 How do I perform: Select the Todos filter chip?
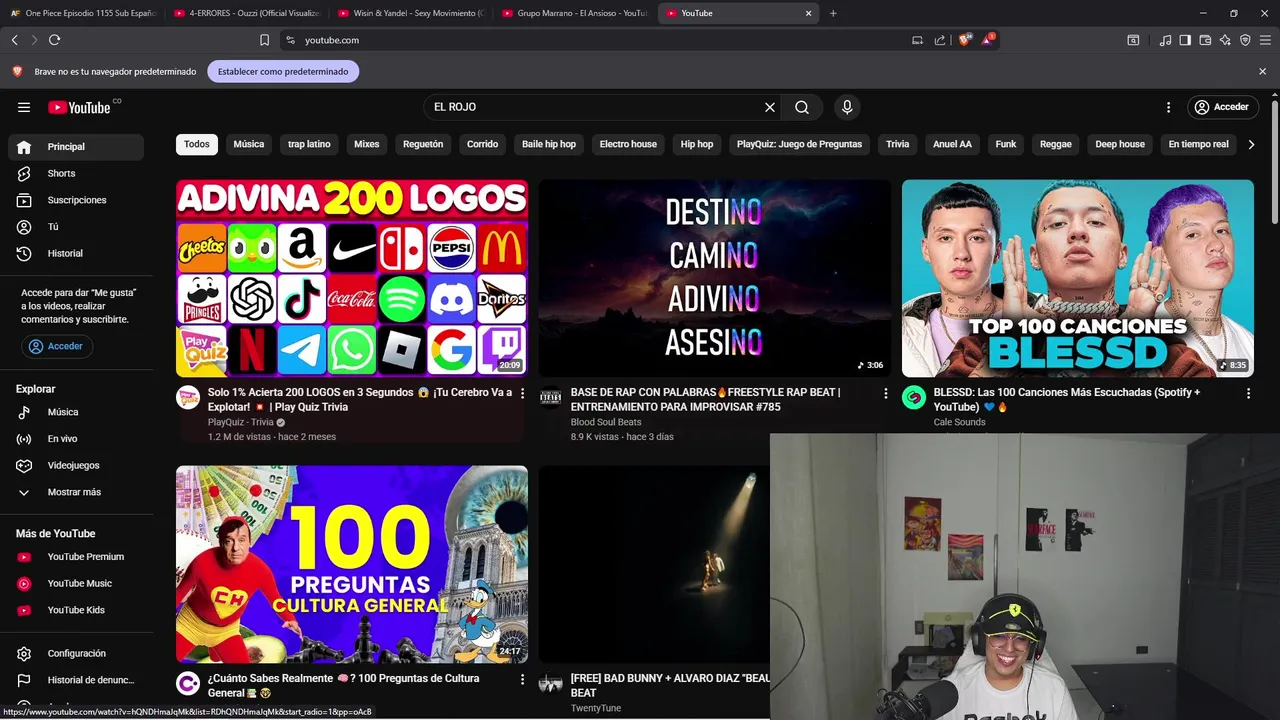(x=197, y=144)
